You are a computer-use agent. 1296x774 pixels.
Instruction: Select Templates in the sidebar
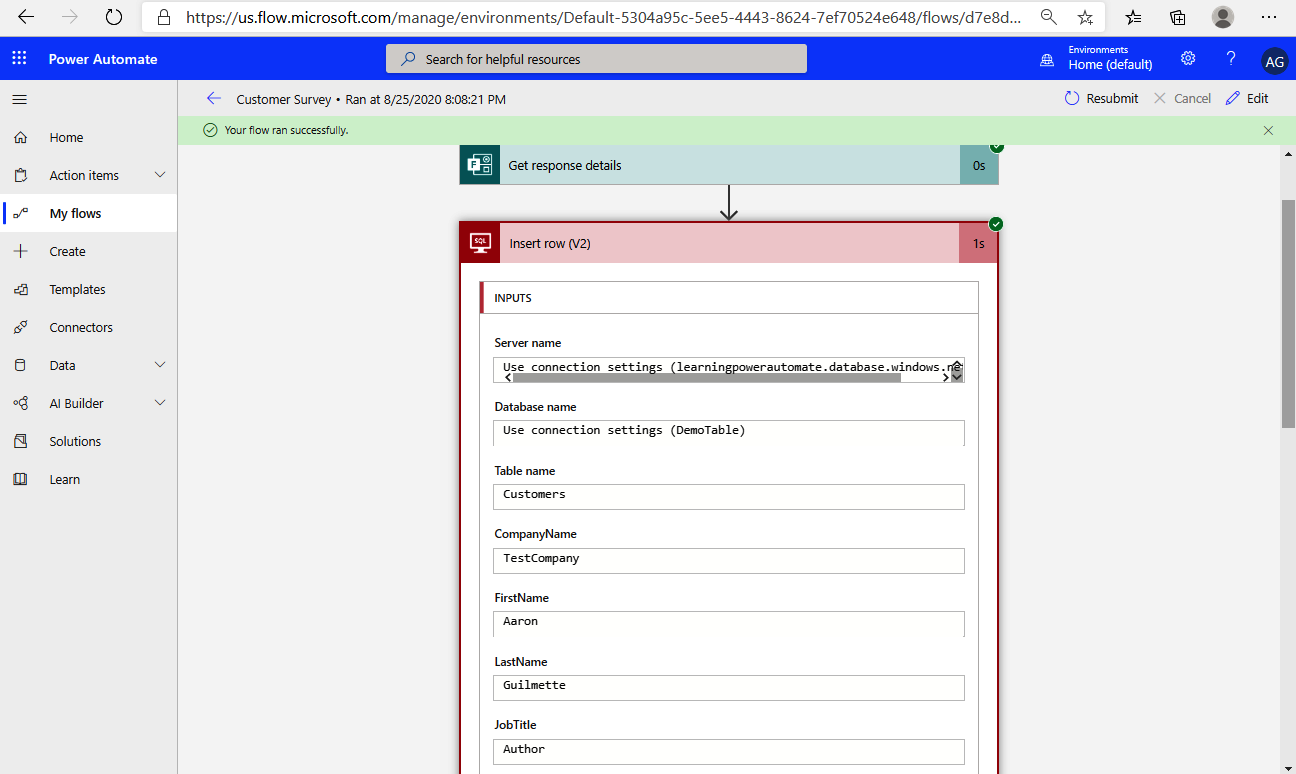point(77,290)
